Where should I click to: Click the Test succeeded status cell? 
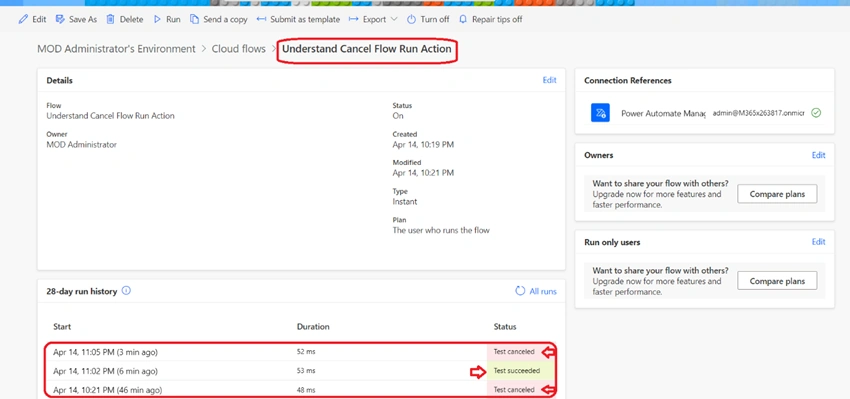tap(520, 371)
